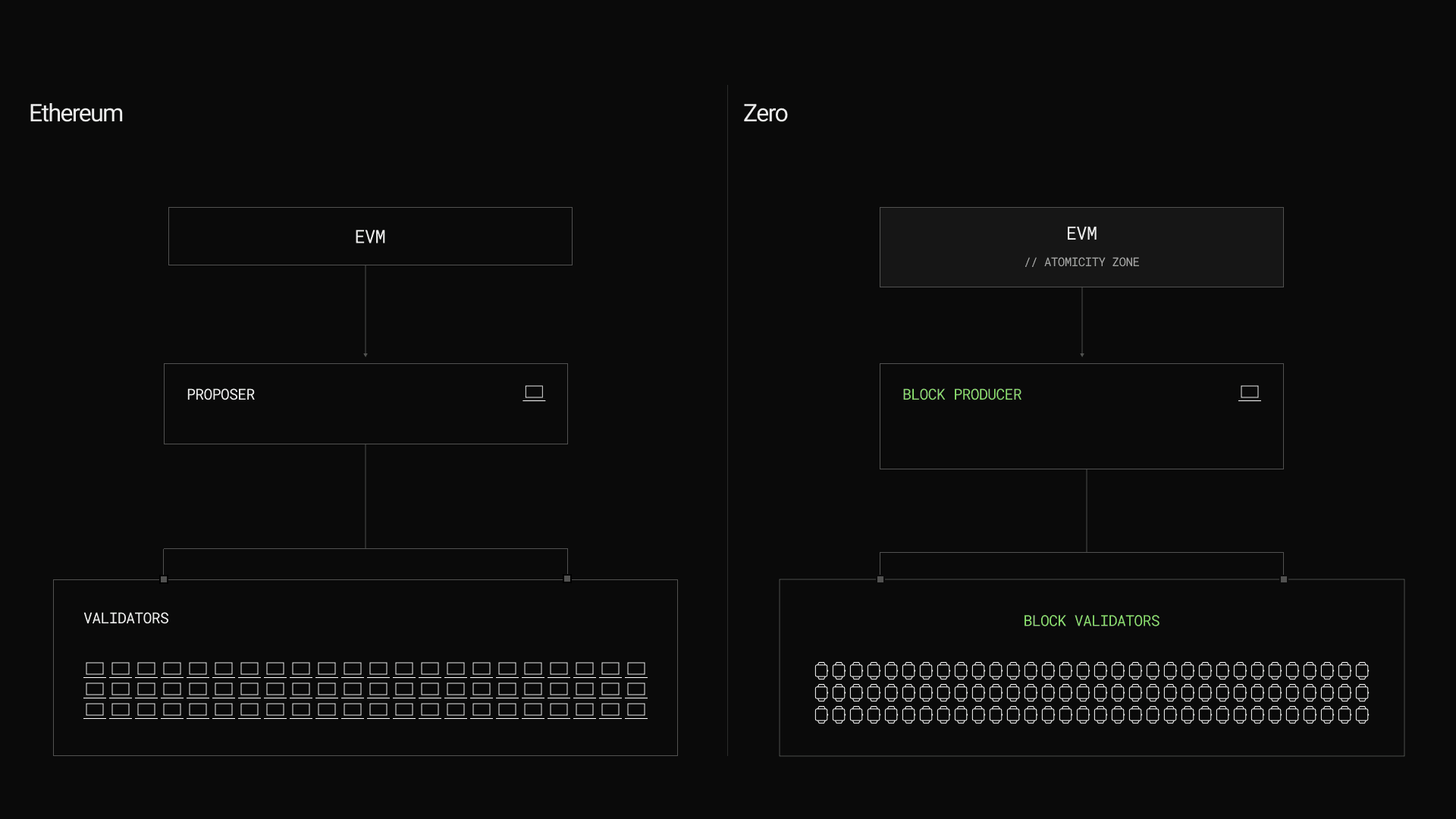The height and width of the screenshot is (819, 1456).
Task: Click last laptop icon in Validators bottom row
Action: tap(636, 710)
